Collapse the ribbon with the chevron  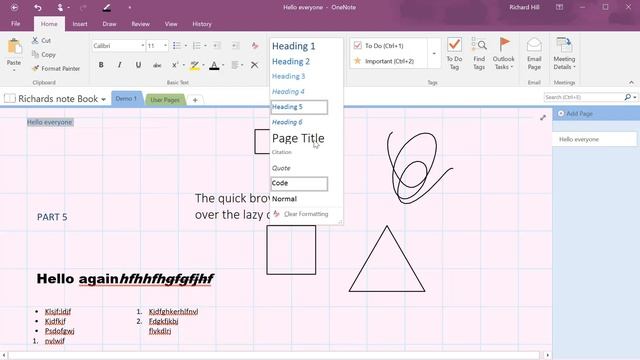point(631,82)
